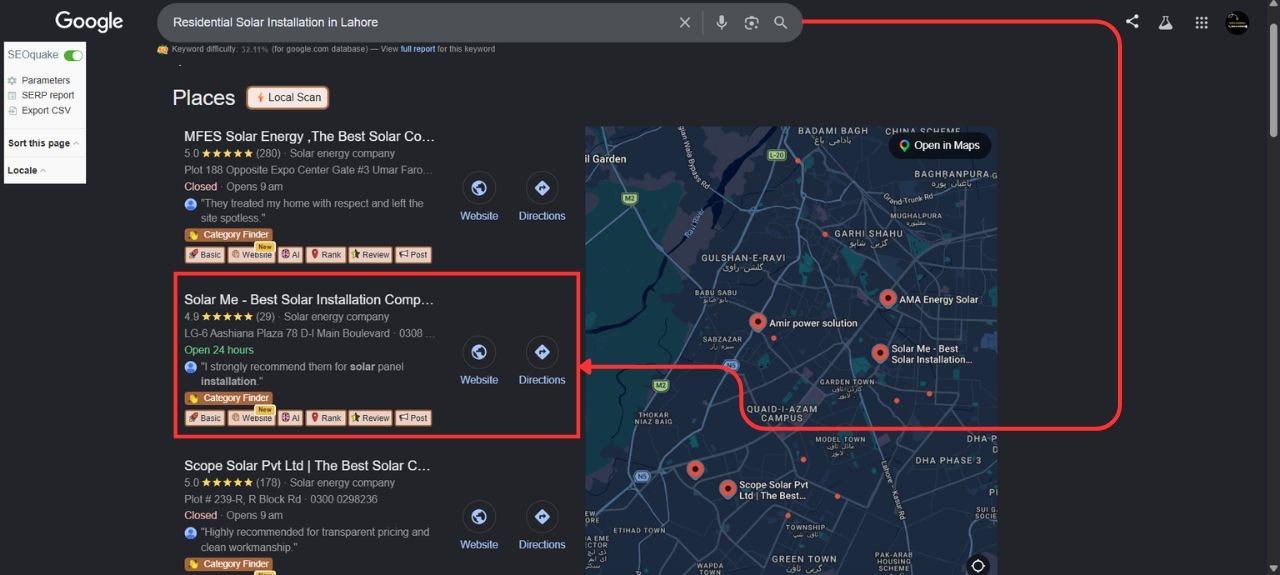Open the full report keyword link

418,49
